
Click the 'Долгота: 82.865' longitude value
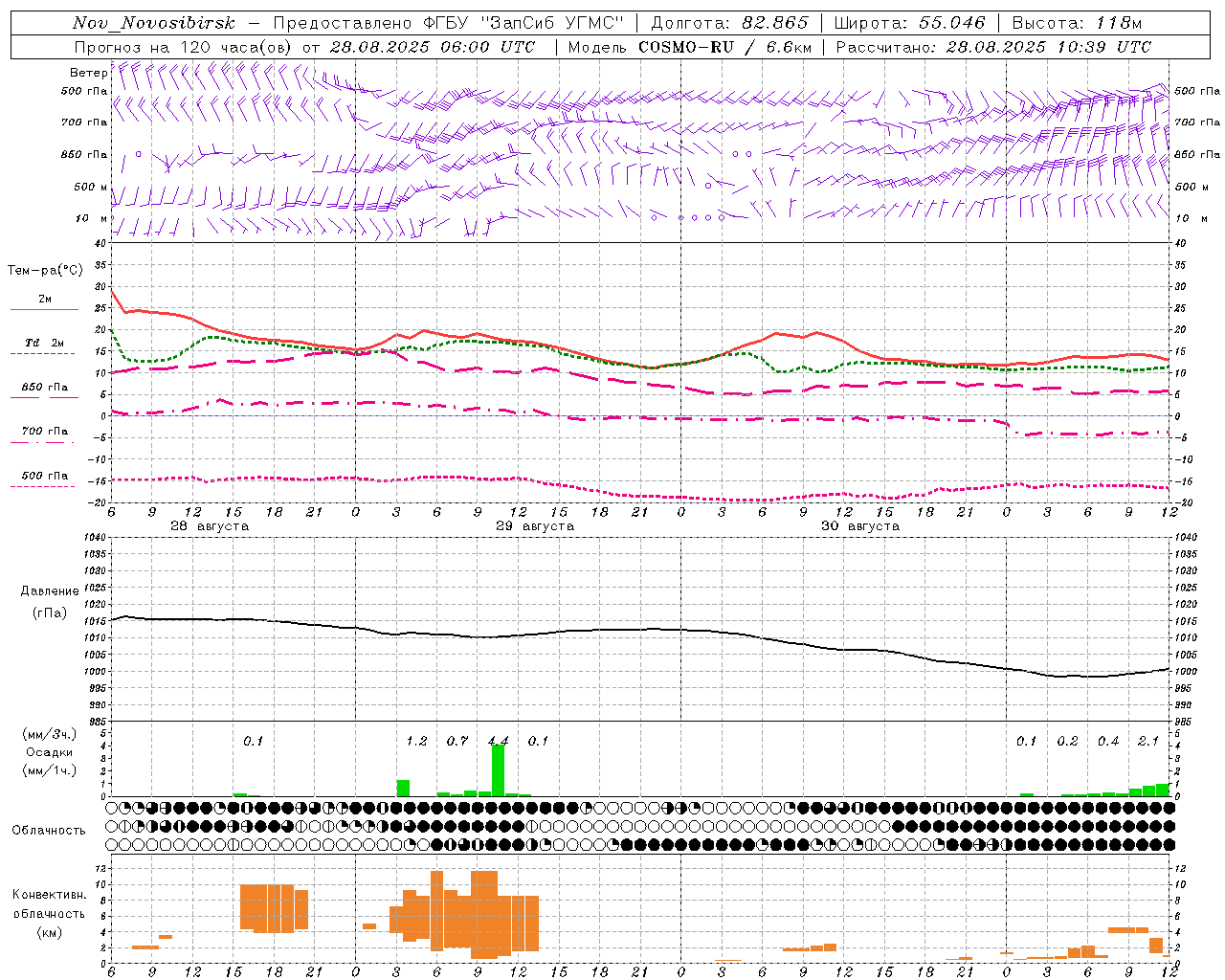(729, 23)
